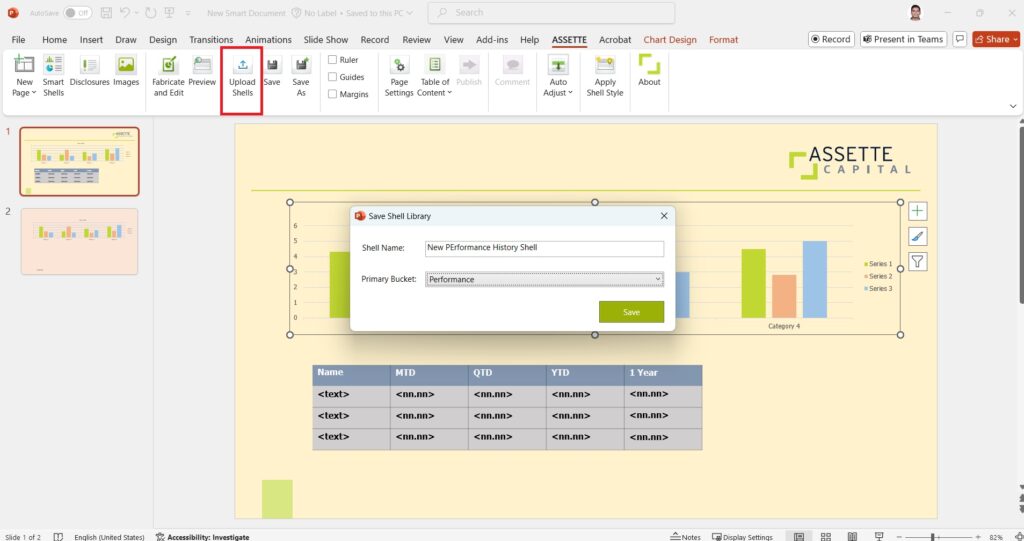Click Present in Teams

coord(903,39)
